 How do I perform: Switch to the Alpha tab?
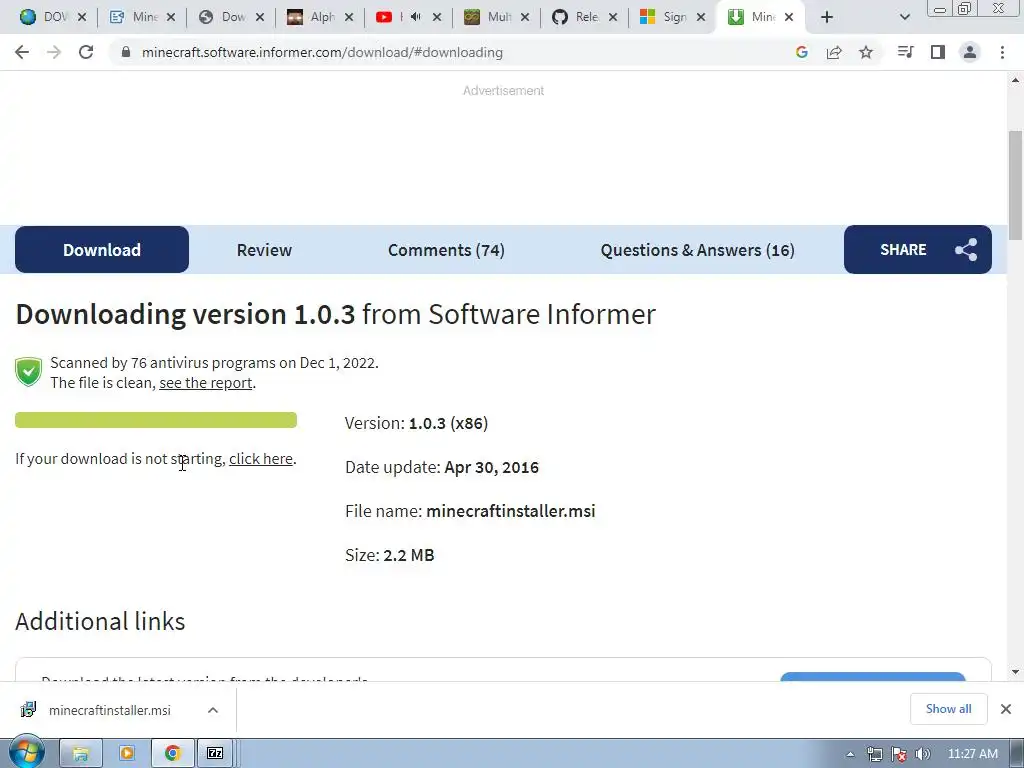pyautogui.click(x=320, y=17)
